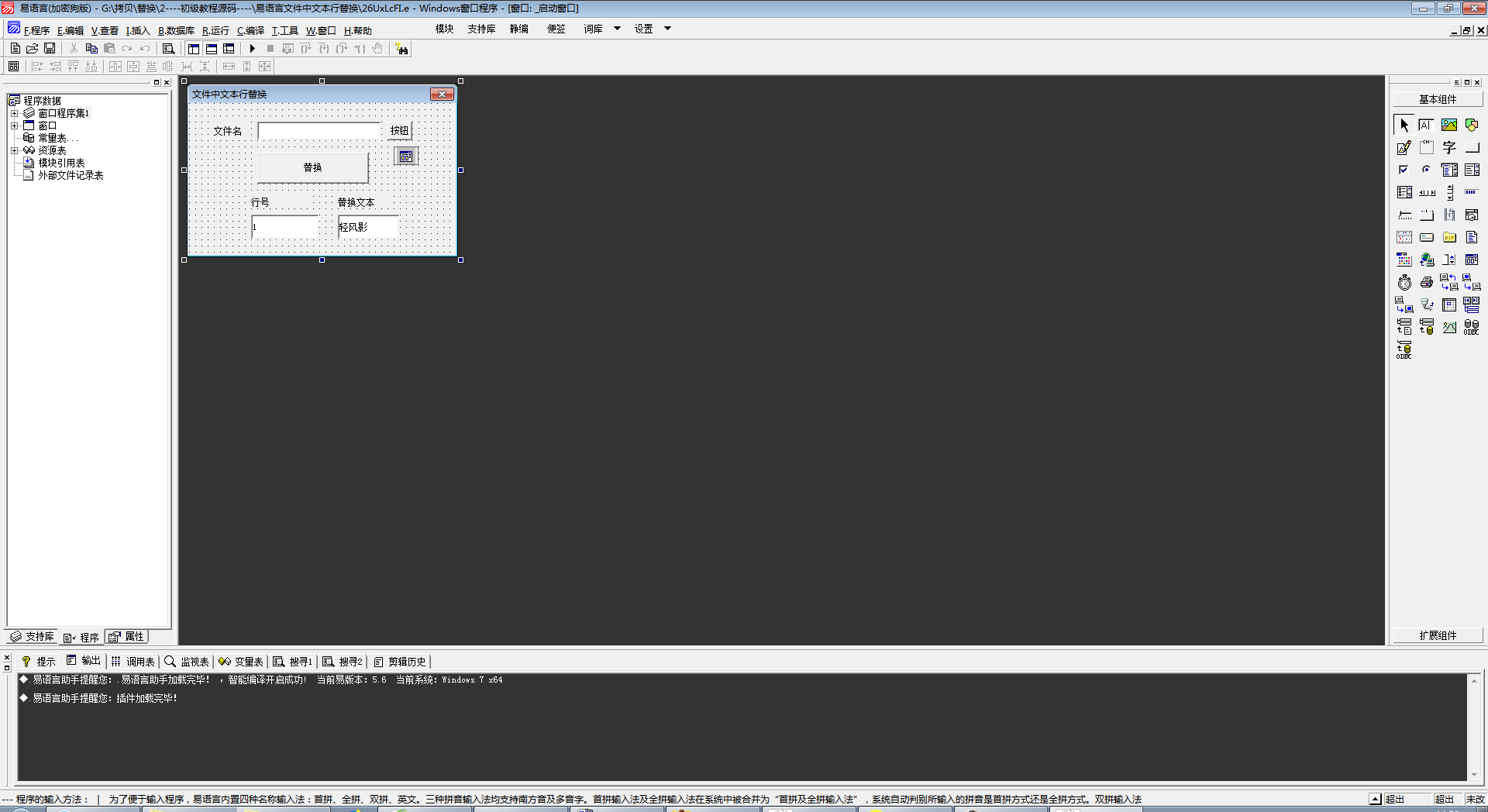Pick the checkbox component in palette
This screenshot has height=812, width=1488.
pyautogui.click(x=1404, y=170)
